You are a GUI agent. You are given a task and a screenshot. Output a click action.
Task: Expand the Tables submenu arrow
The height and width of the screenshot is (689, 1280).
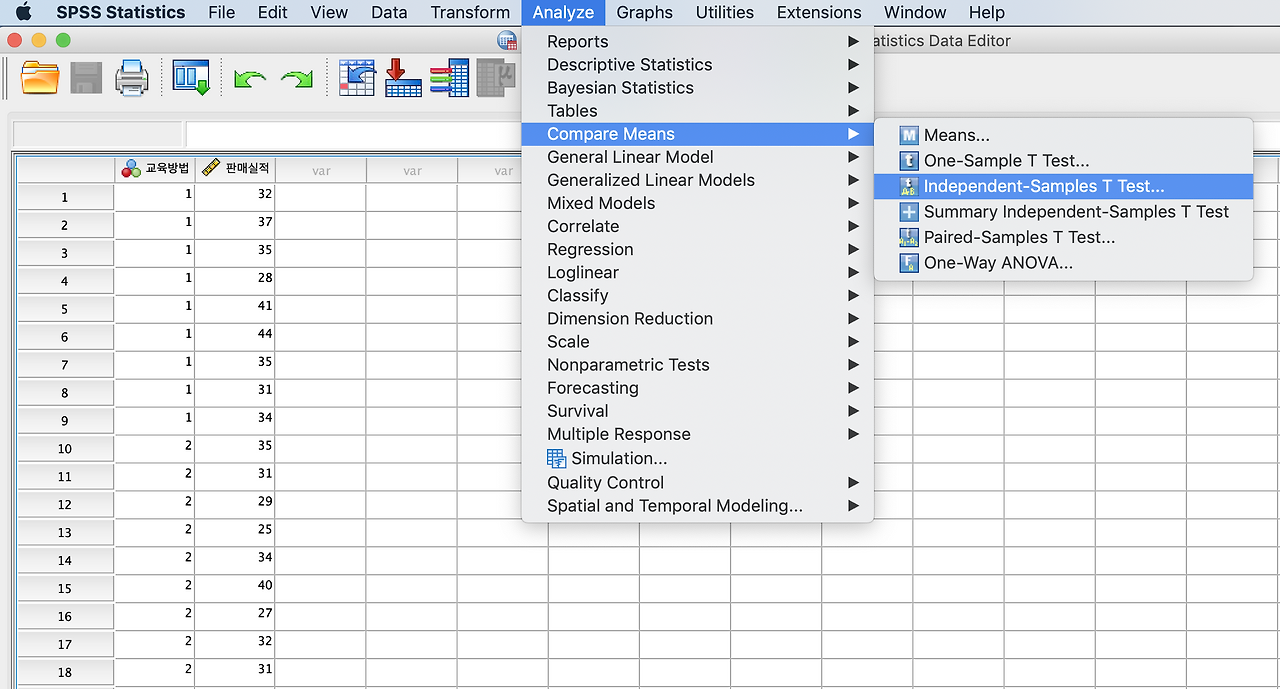click(853, 110)
